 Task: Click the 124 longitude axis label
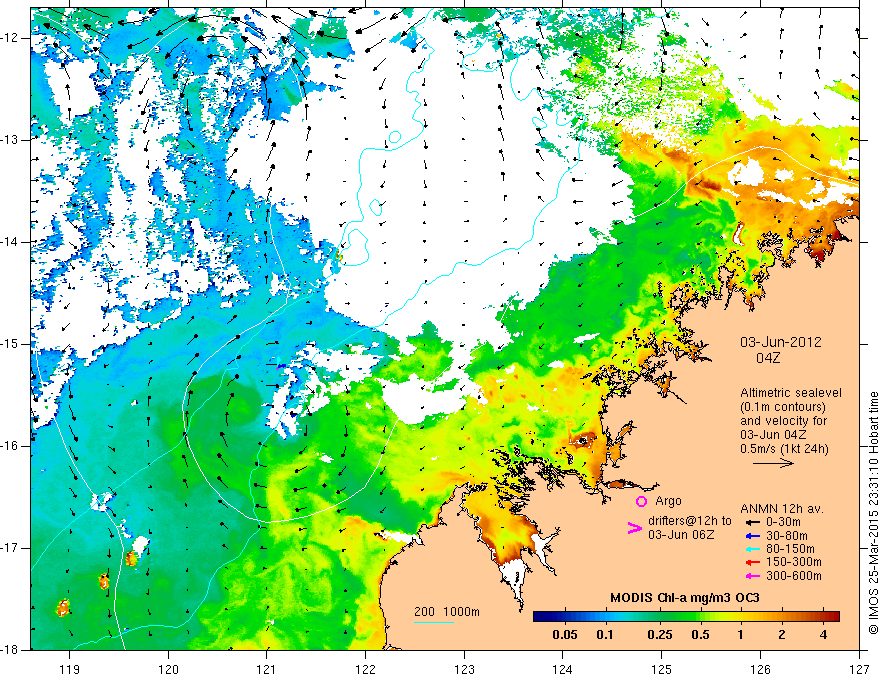pyautogui.click(x=563, y=669)
